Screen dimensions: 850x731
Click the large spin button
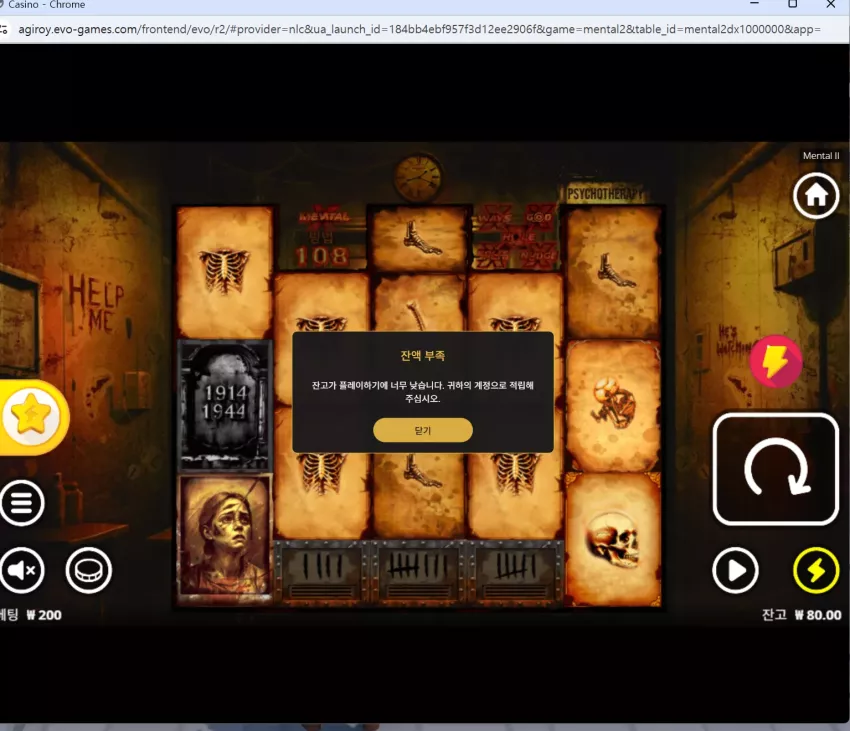point(776,469)
